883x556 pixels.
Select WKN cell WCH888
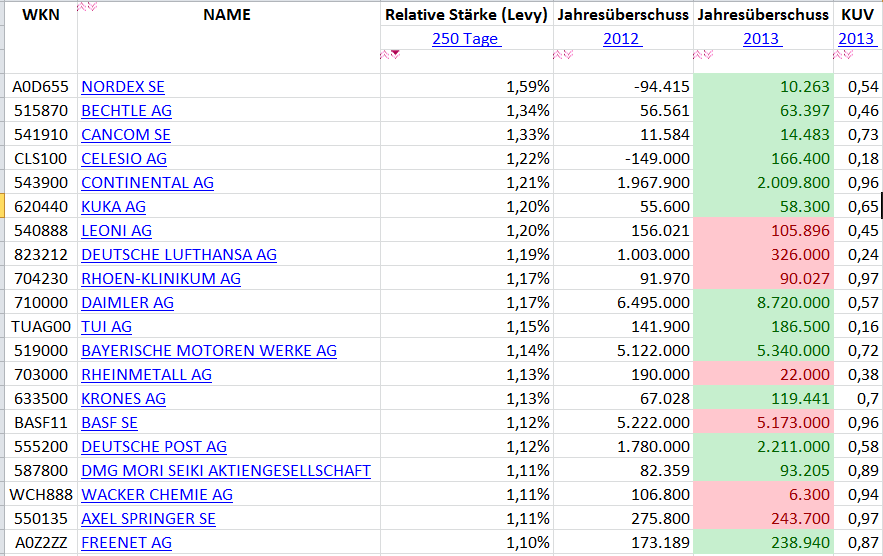(41, 495)
